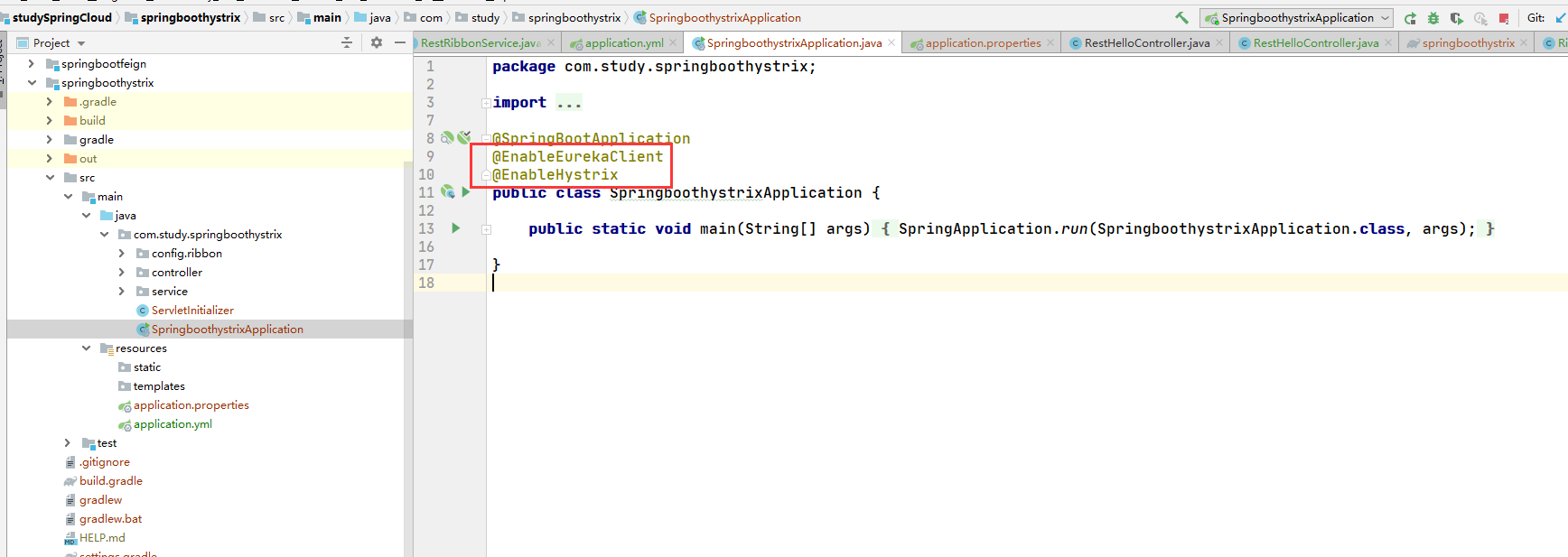Collapse the src folder
Screen dimensions: 1568x557
pyautogui.click(x=50, y=178)
